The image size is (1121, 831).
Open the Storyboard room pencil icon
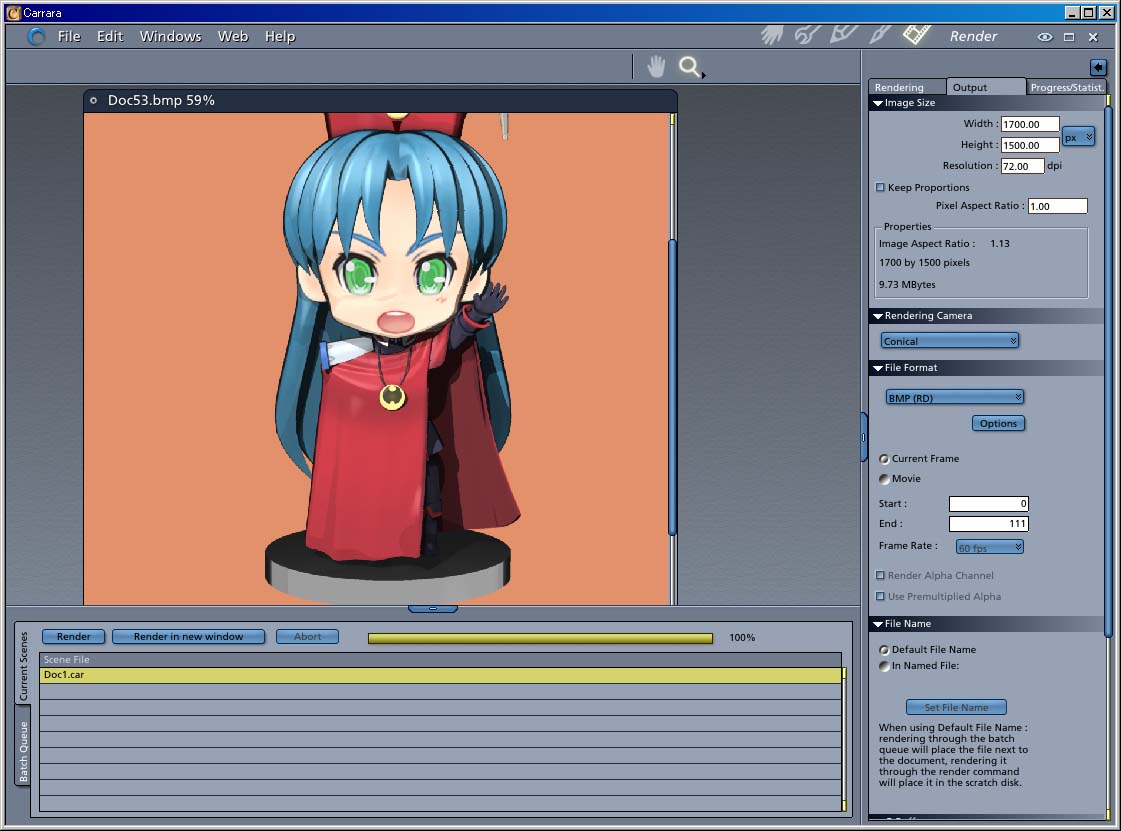(x=843, y=35)
